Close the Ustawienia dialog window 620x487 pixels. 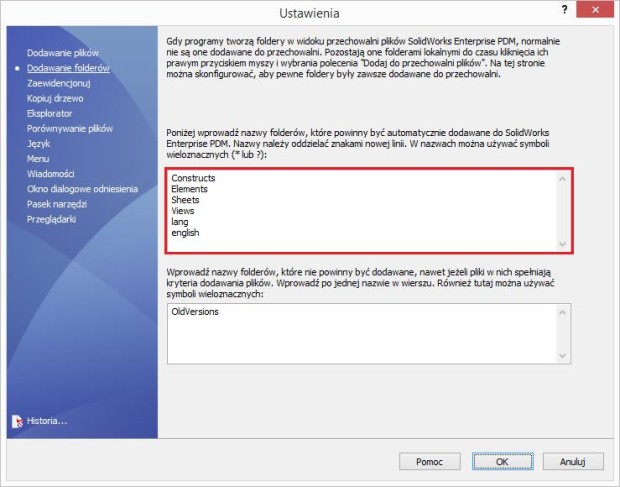[x=595, y=14]
